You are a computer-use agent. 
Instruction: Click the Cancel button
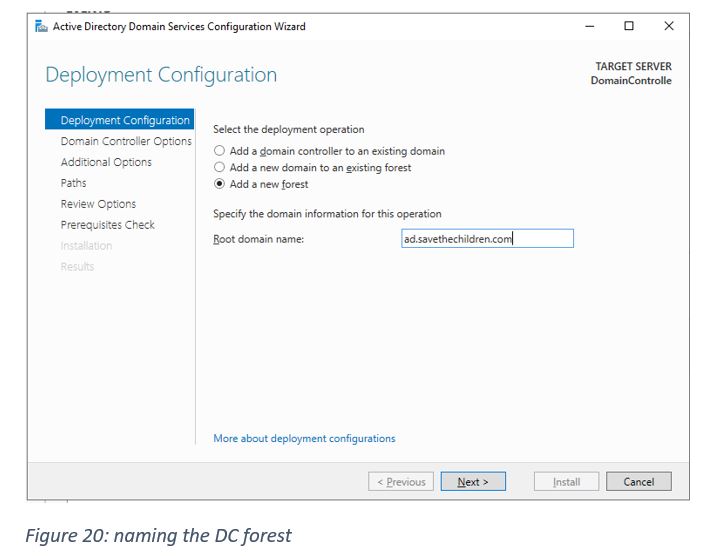point(638,482)
